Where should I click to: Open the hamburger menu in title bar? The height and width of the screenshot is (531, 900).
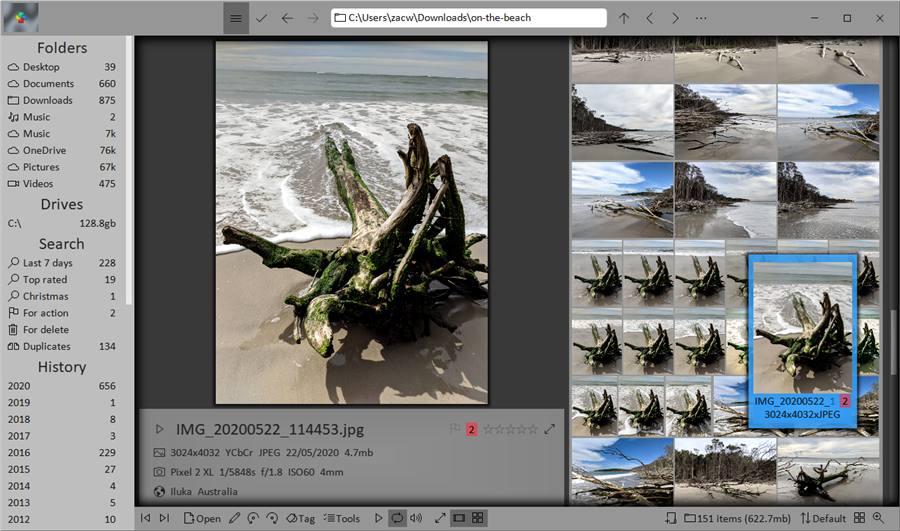pos(235,18)
